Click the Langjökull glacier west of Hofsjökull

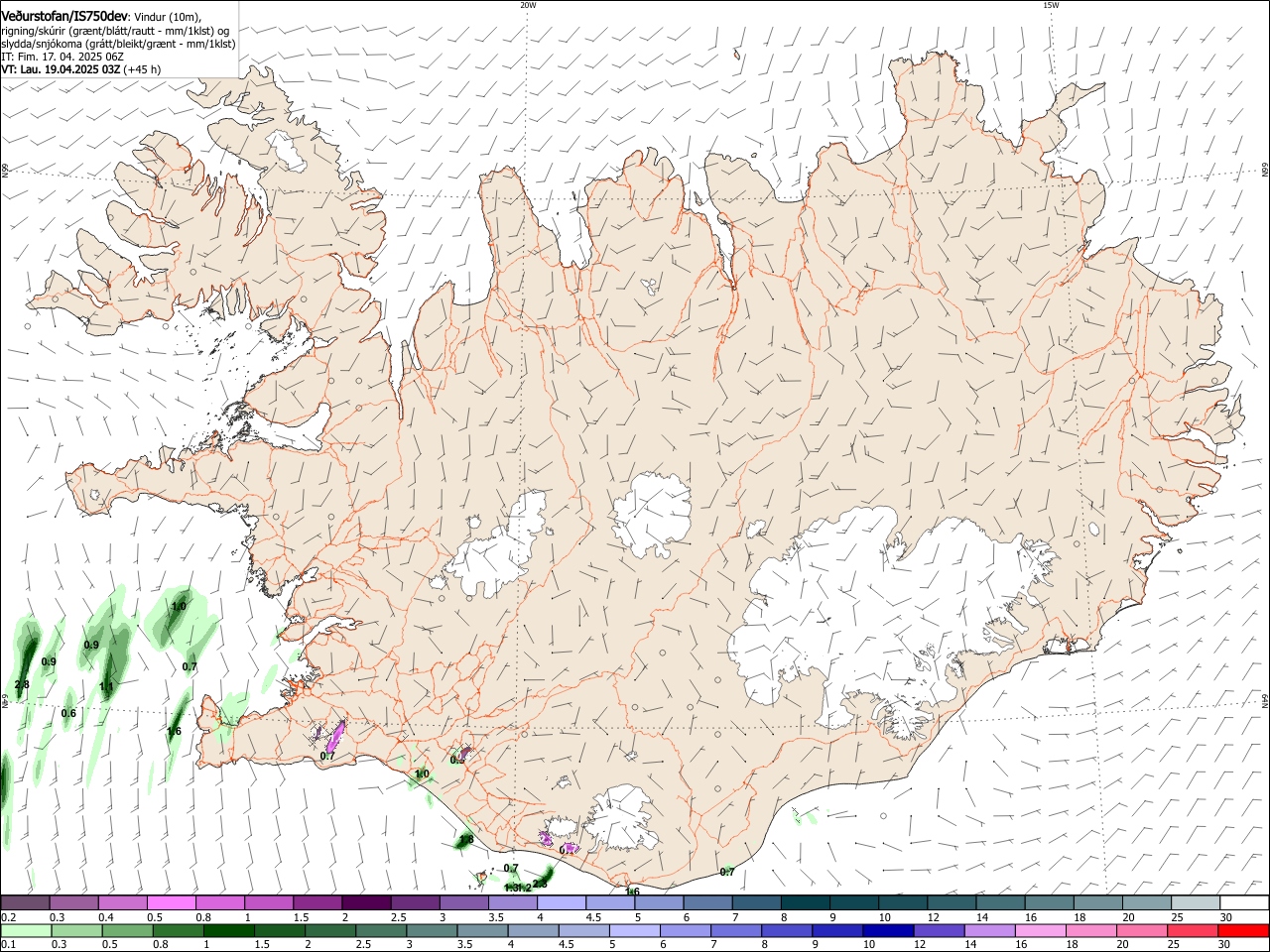click(x=496, y=550)
